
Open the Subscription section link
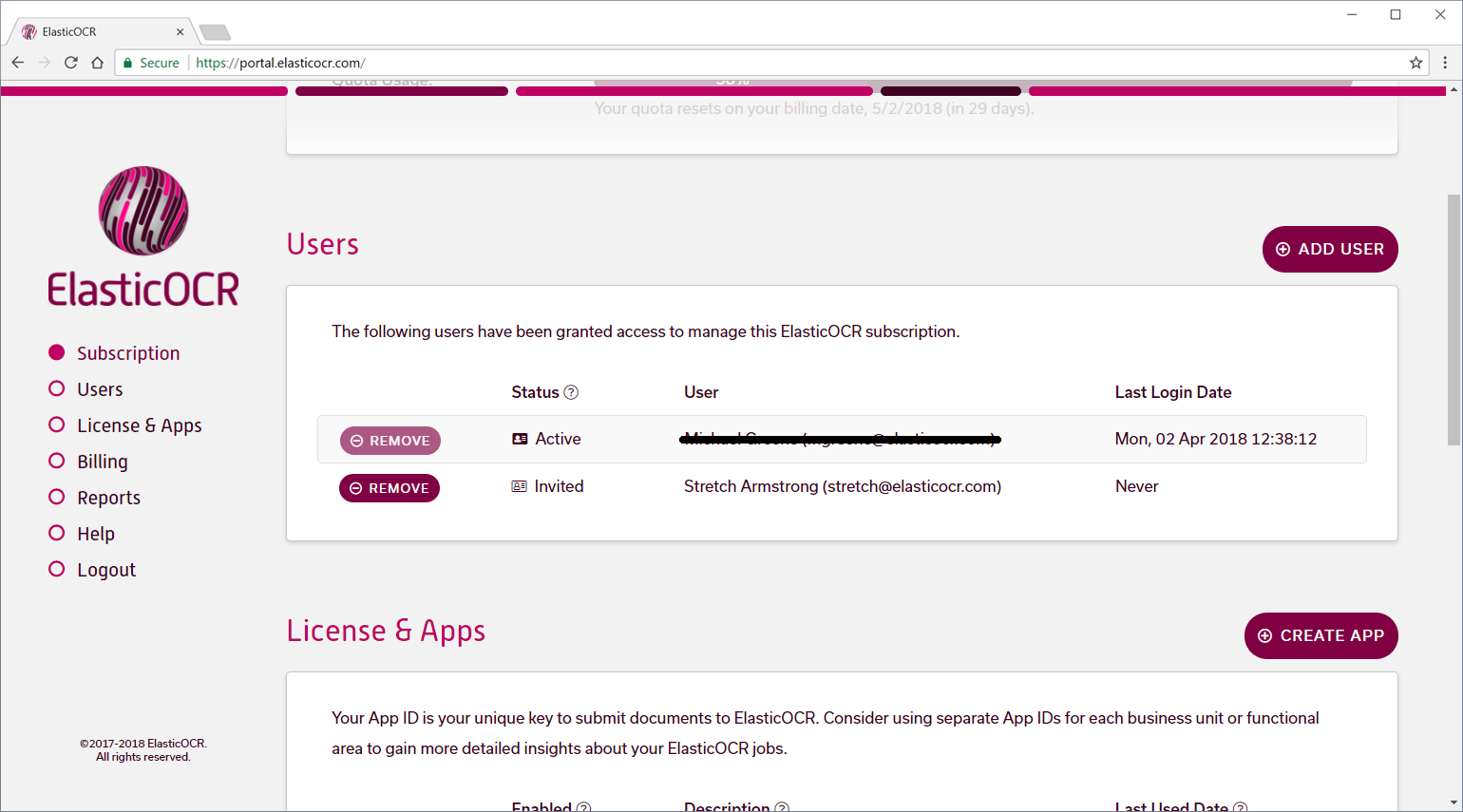tap(128, 353)
